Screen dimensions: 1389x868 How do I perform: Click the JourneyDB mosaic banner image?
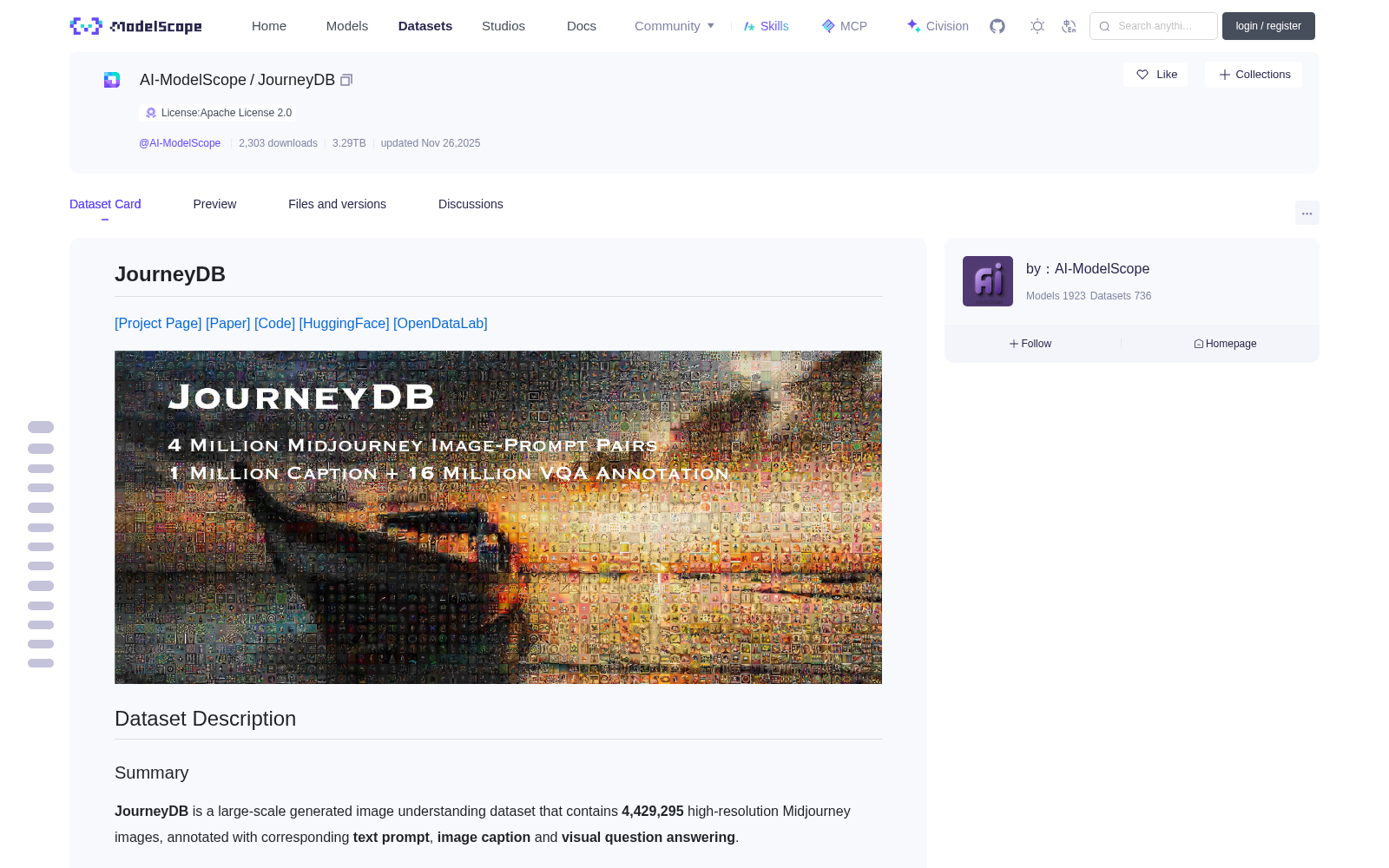(498, 517)
